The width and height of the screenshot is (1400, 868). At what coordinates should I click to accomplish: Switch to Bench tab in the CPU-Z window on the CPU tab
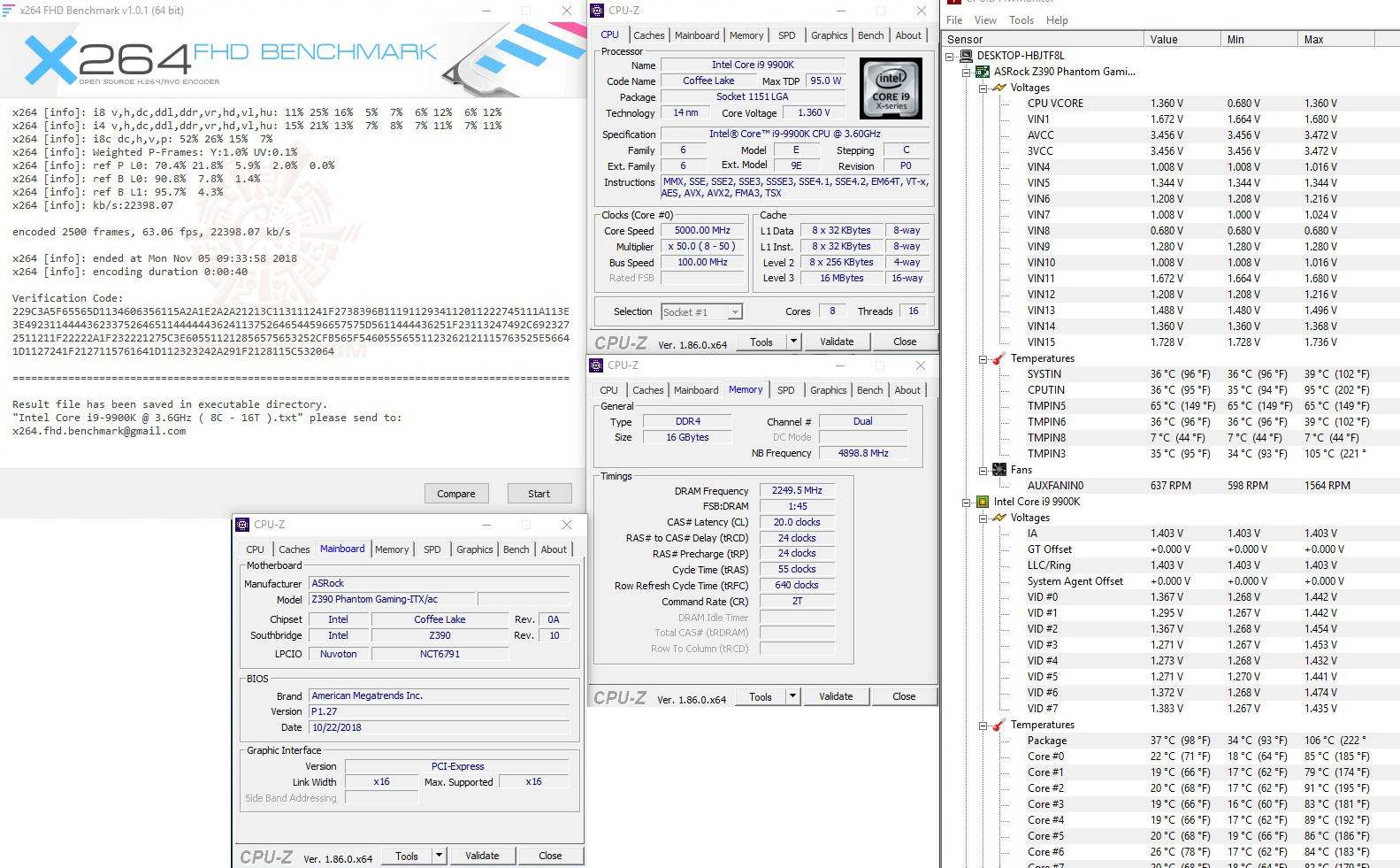(x=870, y=35)
